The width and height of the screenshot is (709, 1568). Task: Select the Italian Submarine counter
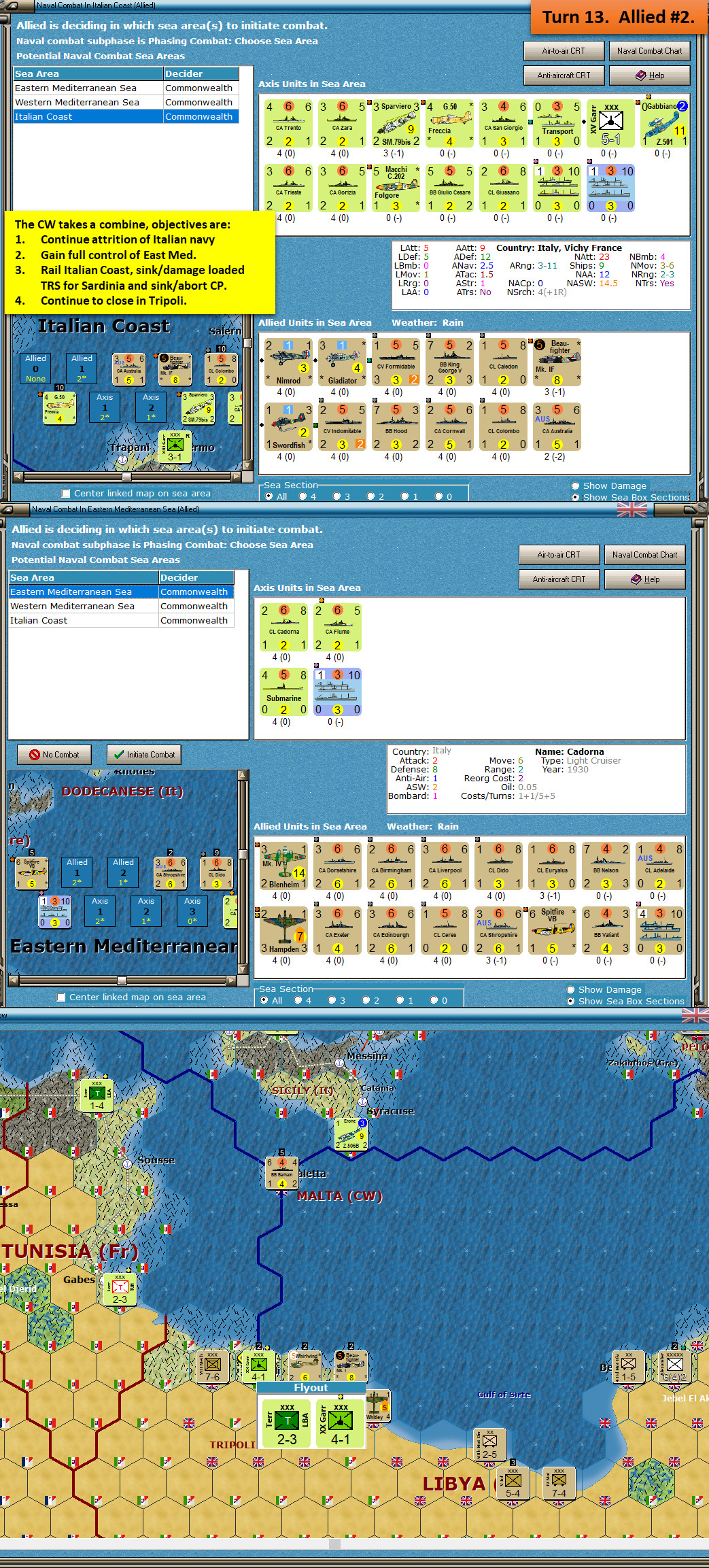(x=283, y=692)
